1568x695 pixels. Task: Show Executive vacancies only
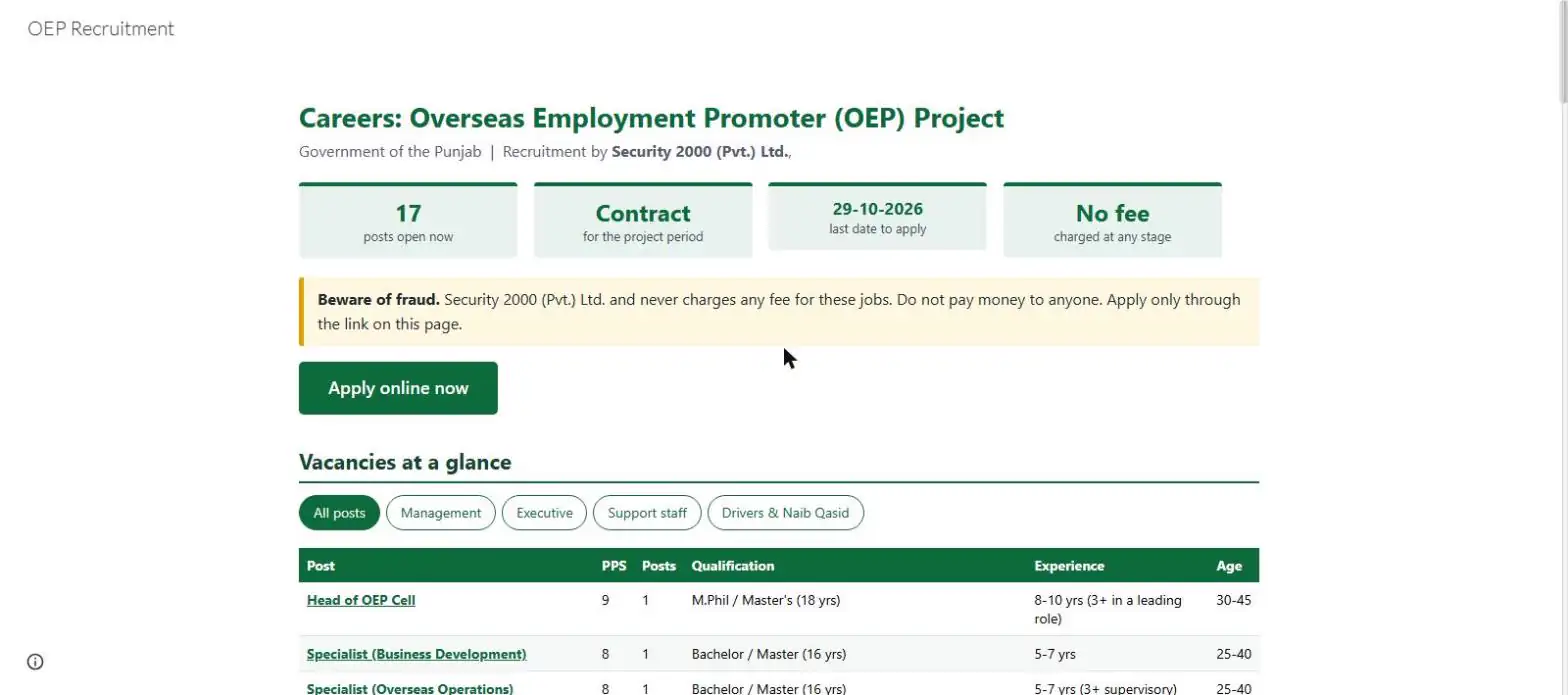(544, 513)
